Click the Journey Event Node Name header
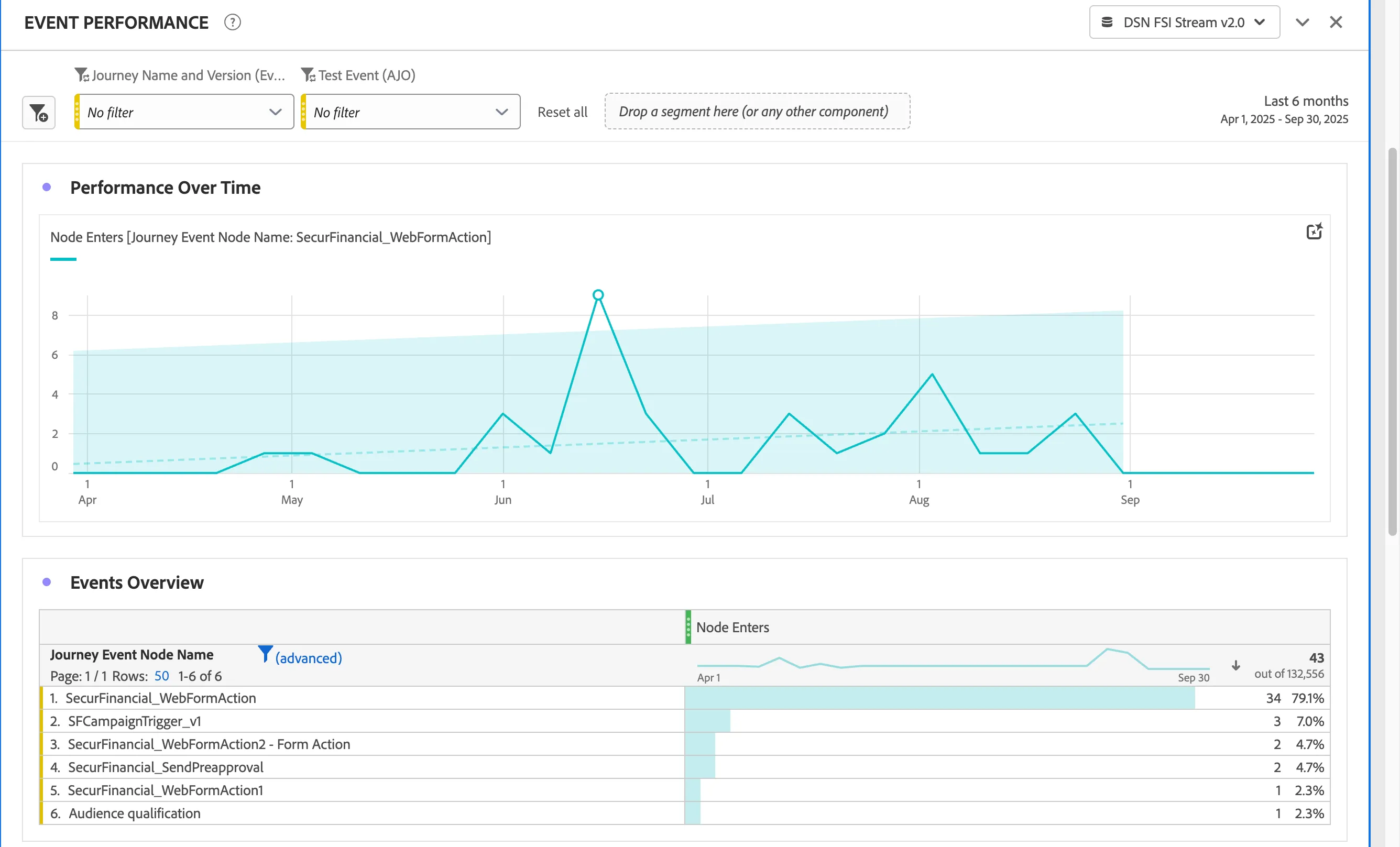Viewport: 1400px width, 847px height. (132, 654)
